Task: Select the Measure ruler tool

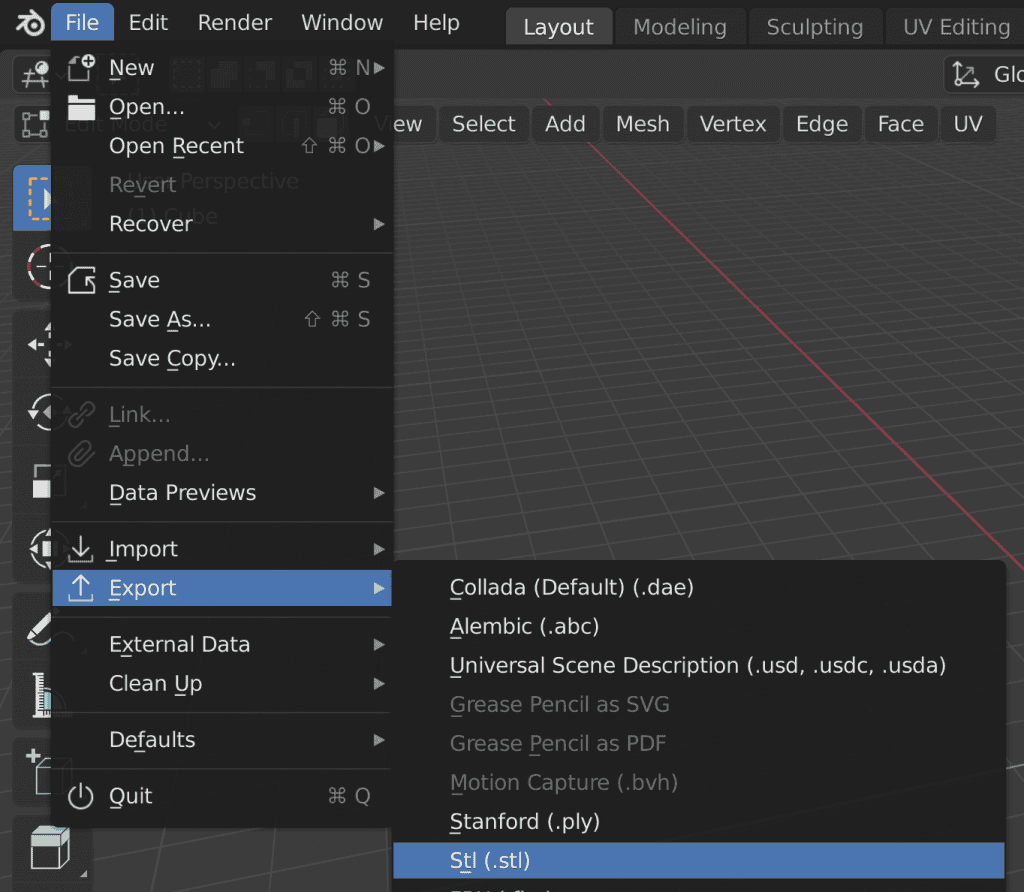Action: click(x=42, y=695)
